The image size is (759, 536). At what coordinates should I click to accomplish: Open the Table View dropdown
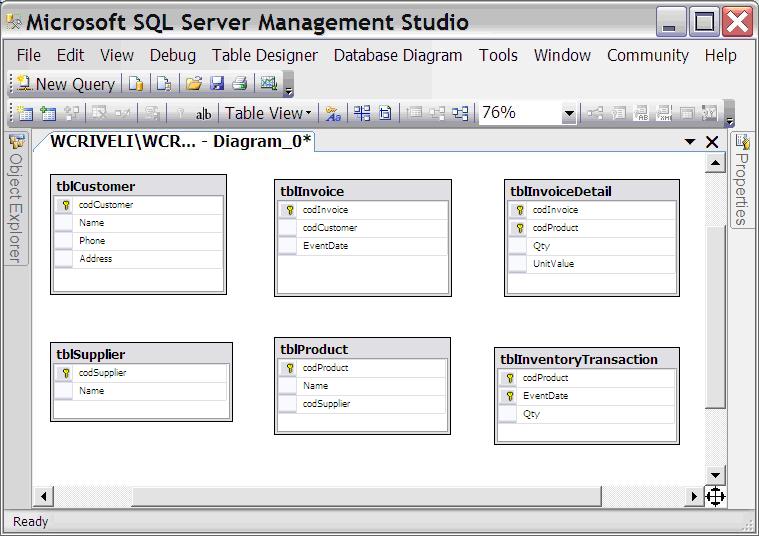[x=268, y=113]
